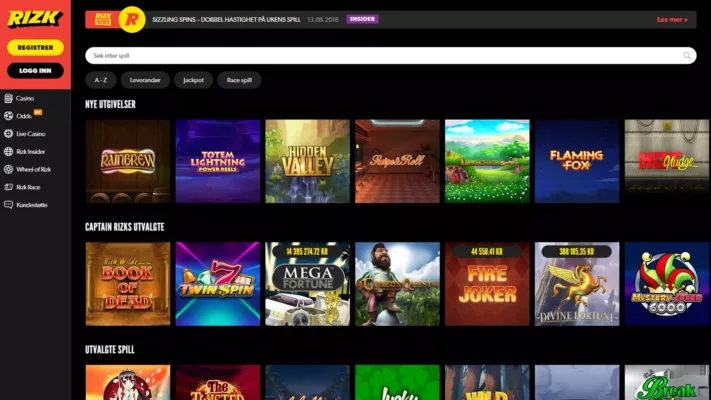Click the Captain Rizks utvalgte heading
Viewport: 711px width, 400px height.
125,227
